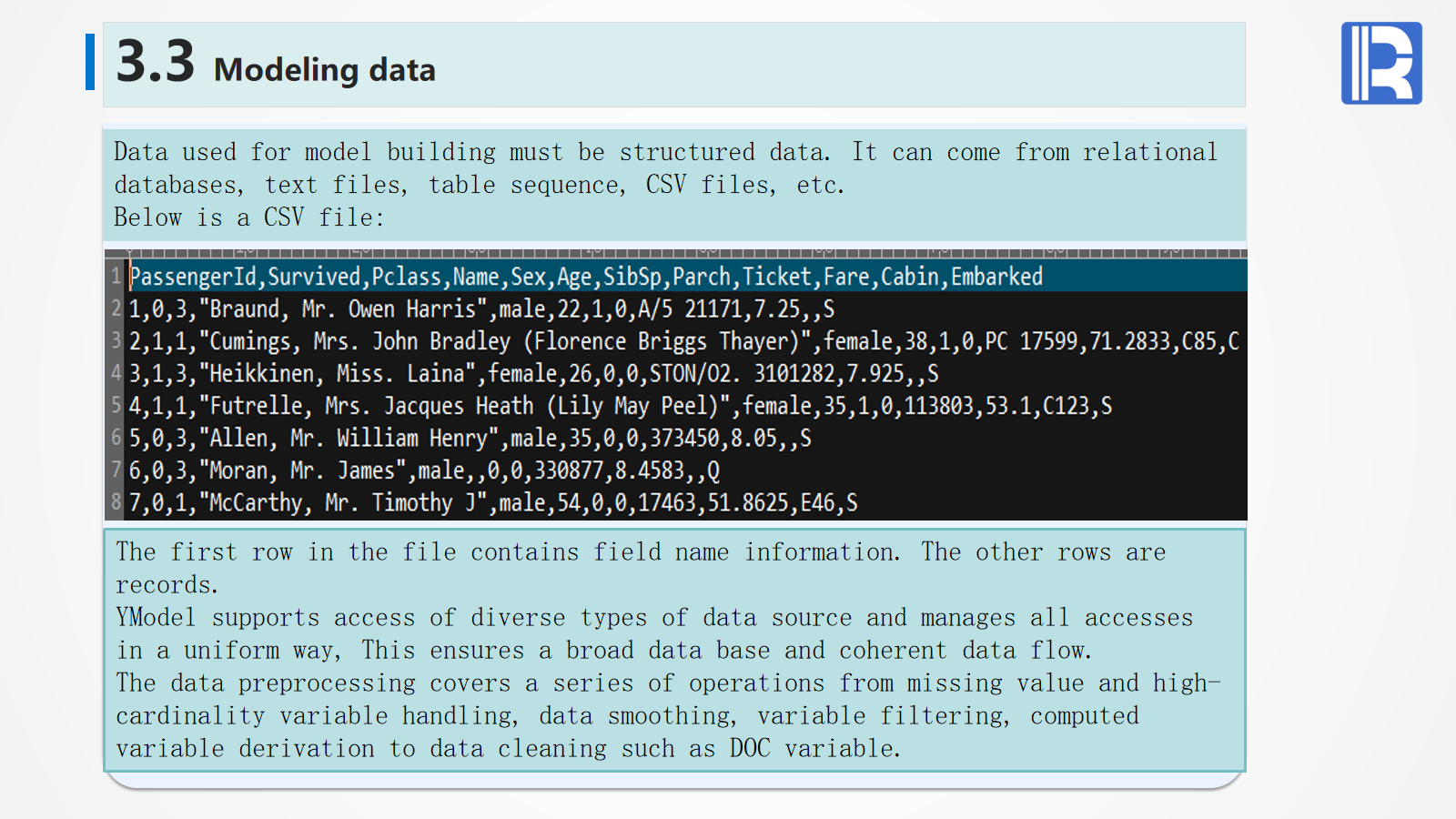Click the paragraph starting "Data used for model building"
The height and width of the screenshot is (819, 1456).
664,168
